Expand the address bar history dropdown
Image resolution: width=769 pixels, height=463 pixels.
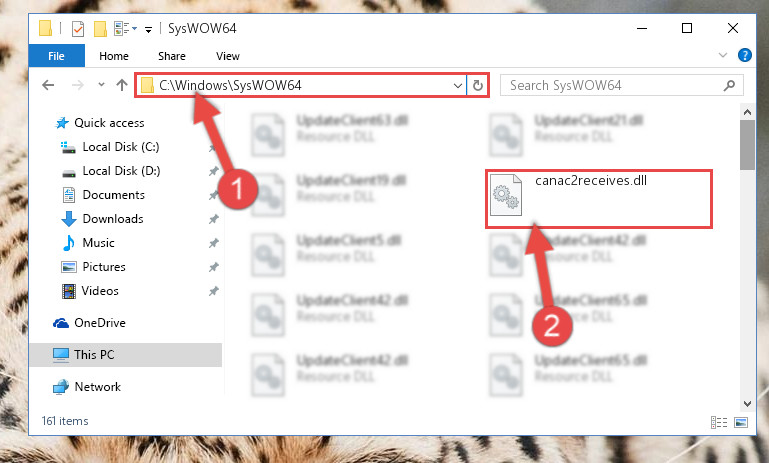click(458, 86)
